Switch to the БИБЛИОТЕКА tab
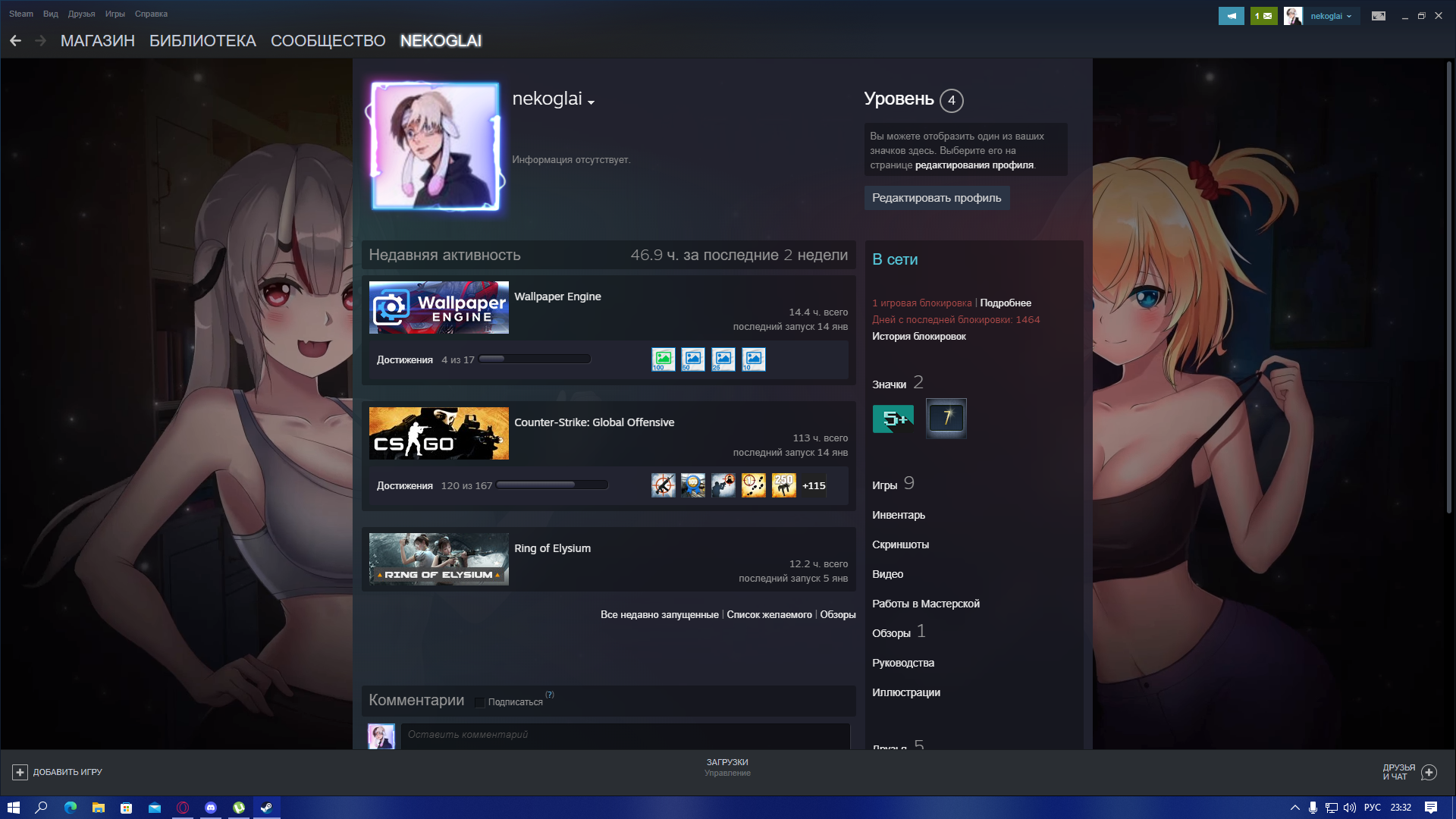The image size is (1456, 819). (202, 41)
